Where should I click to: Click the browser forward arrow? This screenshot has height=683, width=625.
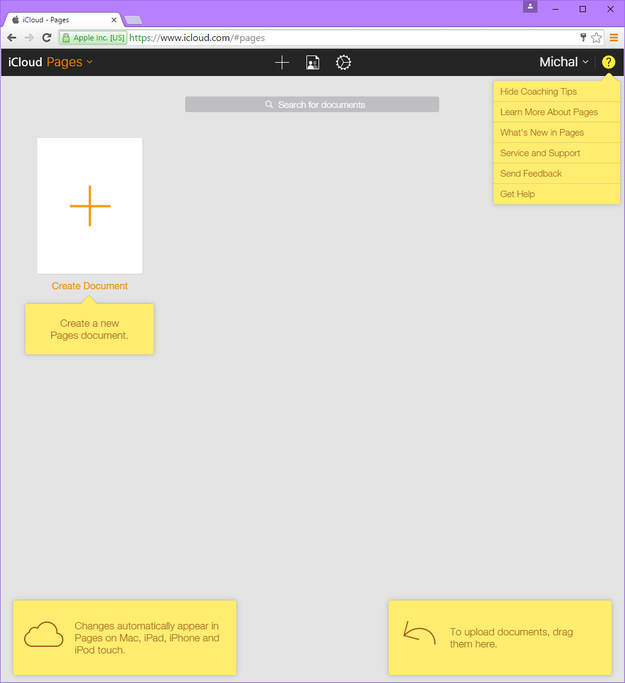(29, 38)
